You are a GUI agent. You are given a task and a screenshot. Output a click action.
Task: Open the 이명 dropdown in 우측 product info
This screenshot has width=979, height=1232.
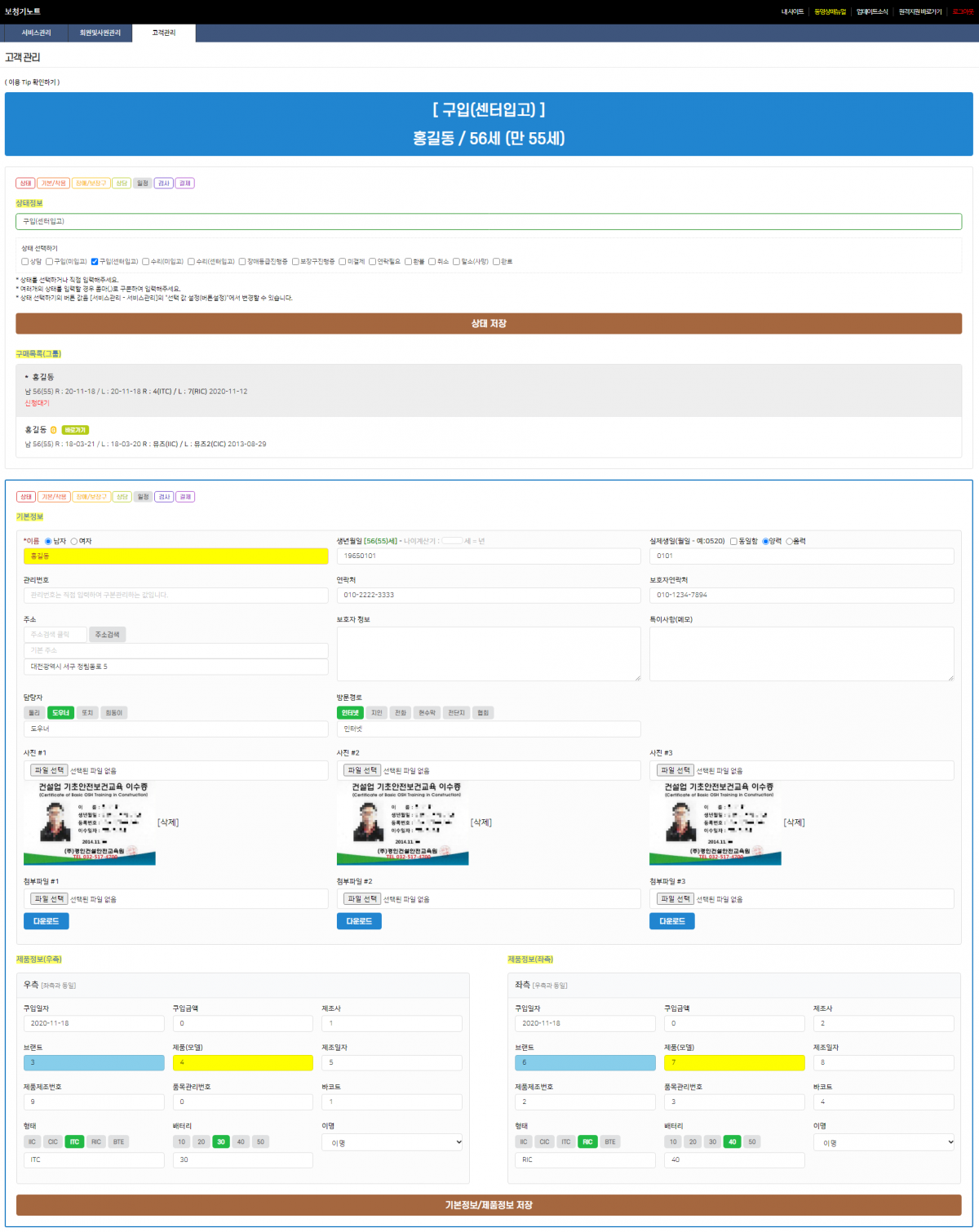pos(392,1142)
